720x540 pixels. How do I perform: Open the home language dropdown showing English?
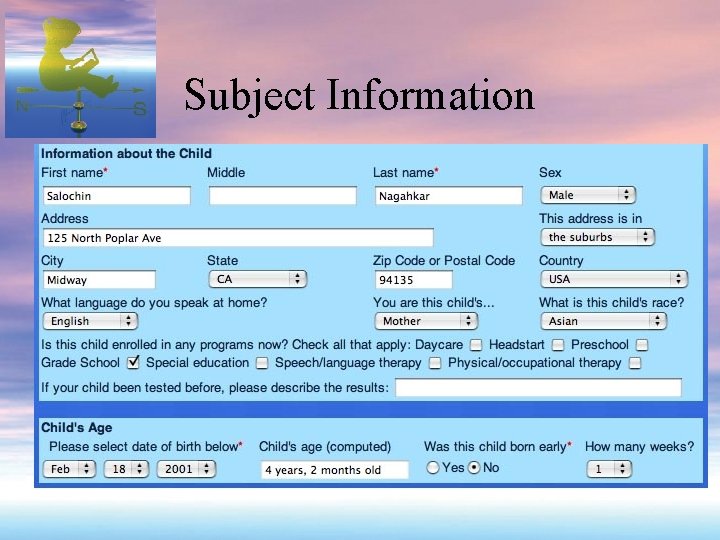coord(90,321)
